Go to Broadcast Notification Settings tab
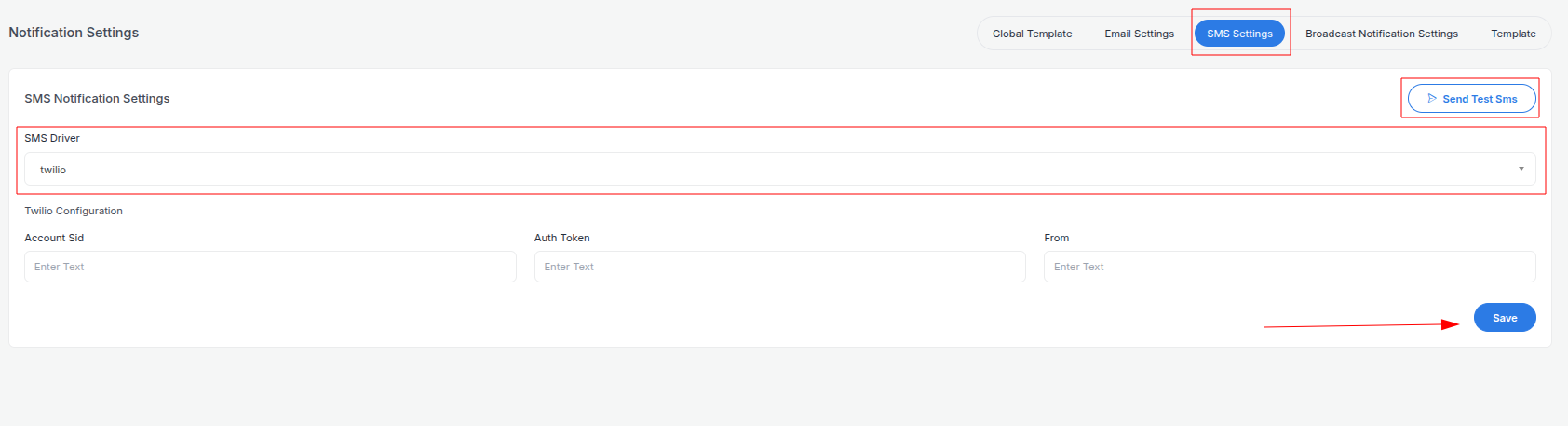The height and width of the screenshot is (426, 1568). (x=1381, y=34)
